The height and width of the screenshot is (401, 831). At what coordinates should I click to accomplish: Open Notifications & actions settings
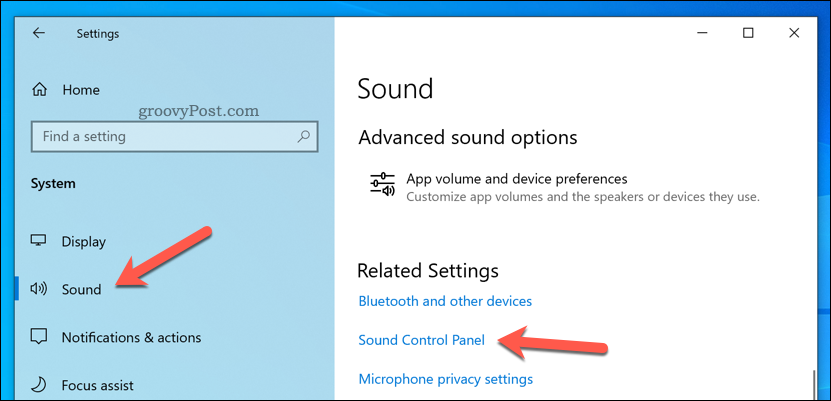(131, 337)
